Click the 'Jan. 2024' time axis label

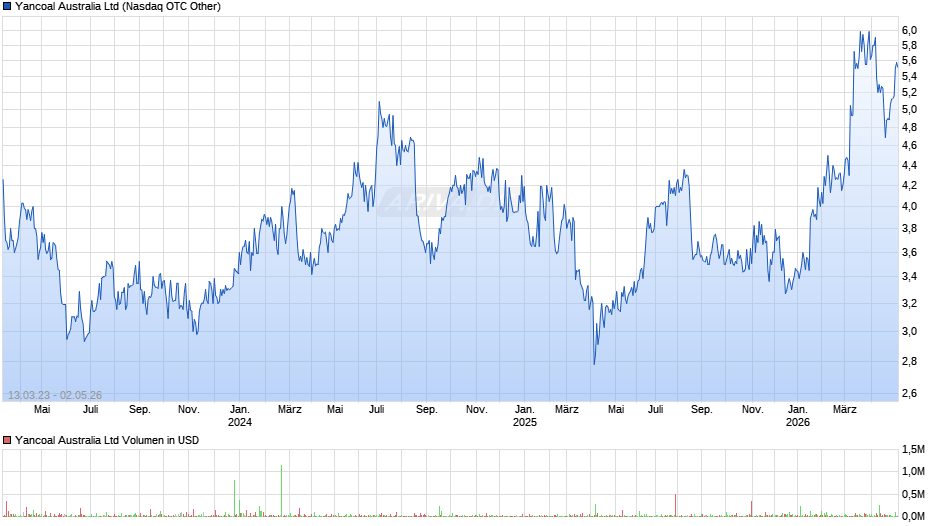(240, 416)
